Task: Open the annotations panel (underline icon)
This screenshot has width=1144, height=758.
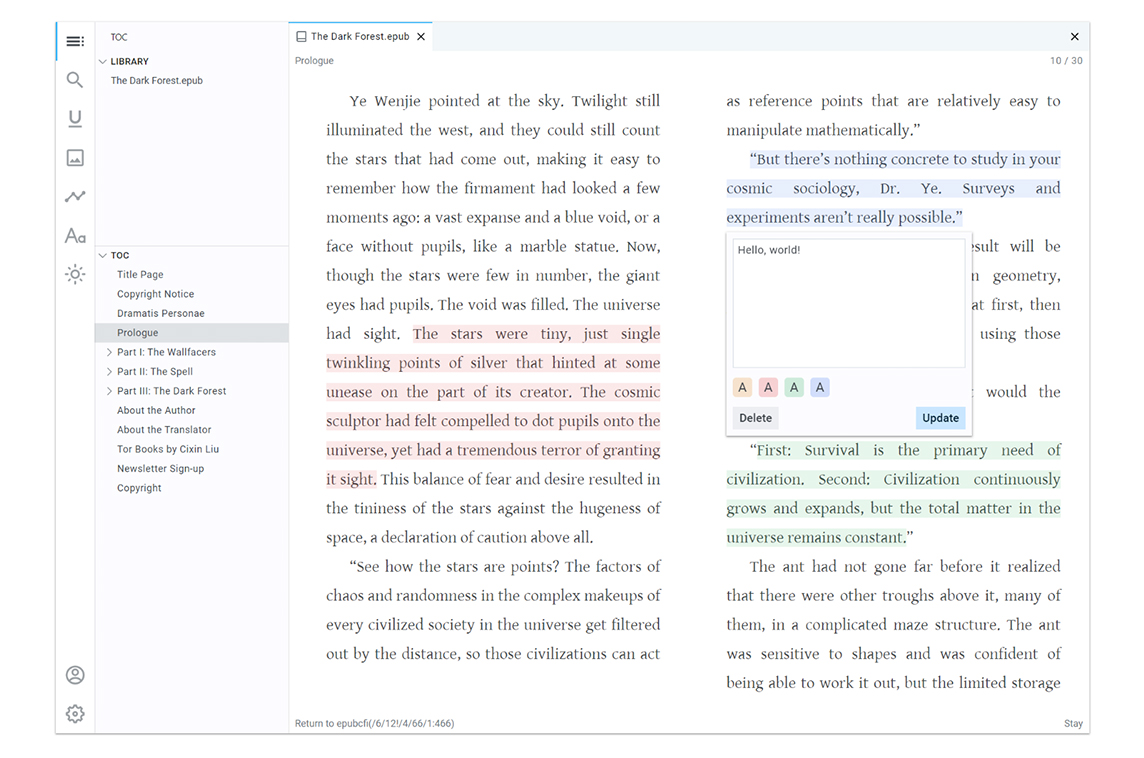Action: pos(75,118)
